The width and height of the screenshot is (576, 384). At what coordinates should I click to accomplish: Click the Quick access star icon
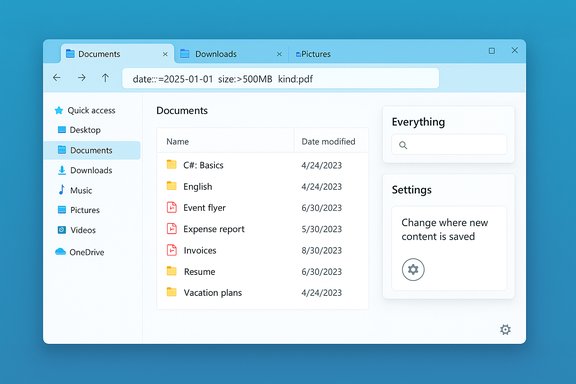58,110
